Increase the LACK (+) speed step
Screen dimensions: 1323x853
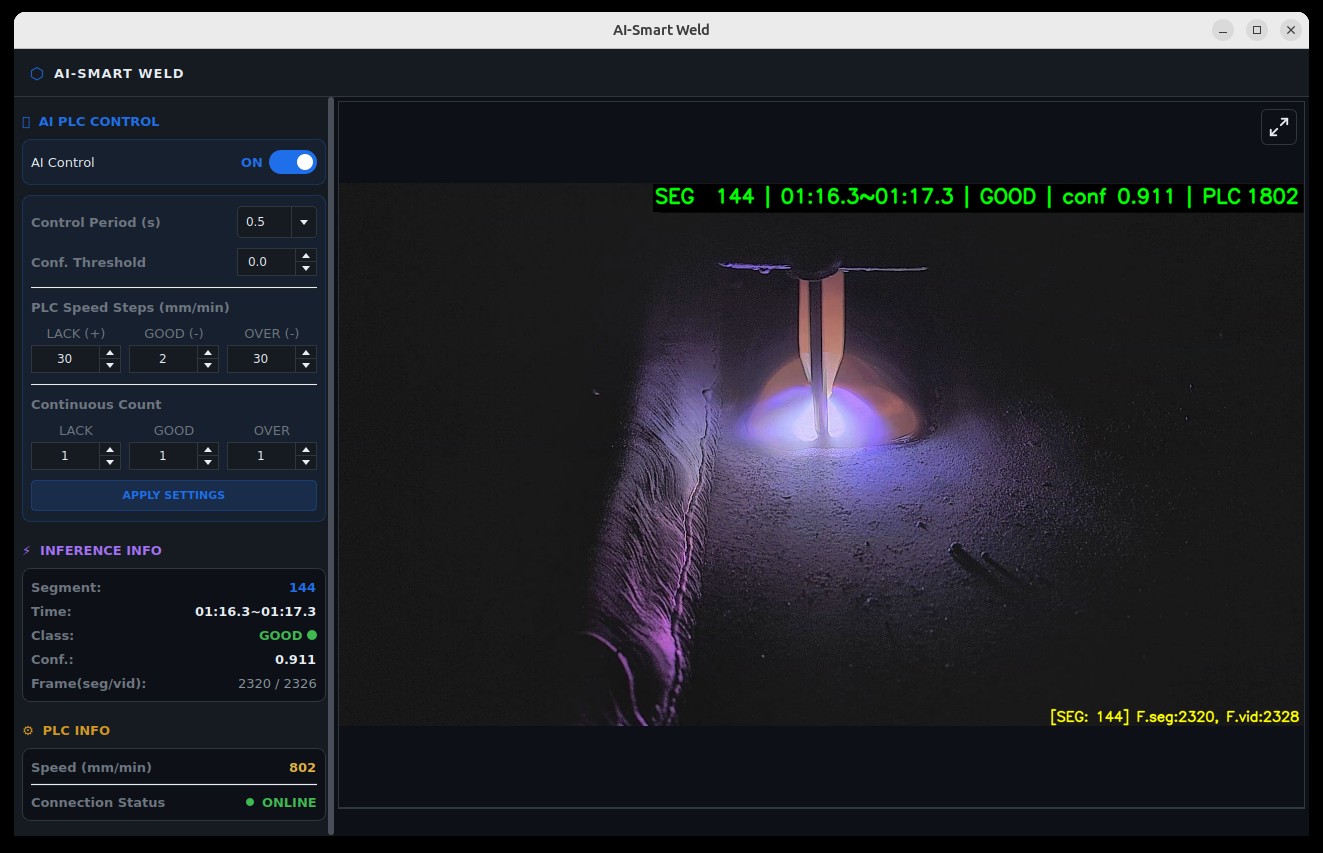(110, 353)
